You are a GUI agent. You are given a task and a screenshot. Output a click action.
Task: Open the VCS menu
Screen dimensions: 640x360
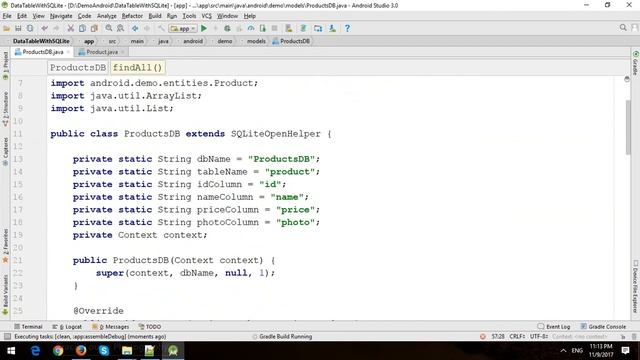[x=207, y=16]
